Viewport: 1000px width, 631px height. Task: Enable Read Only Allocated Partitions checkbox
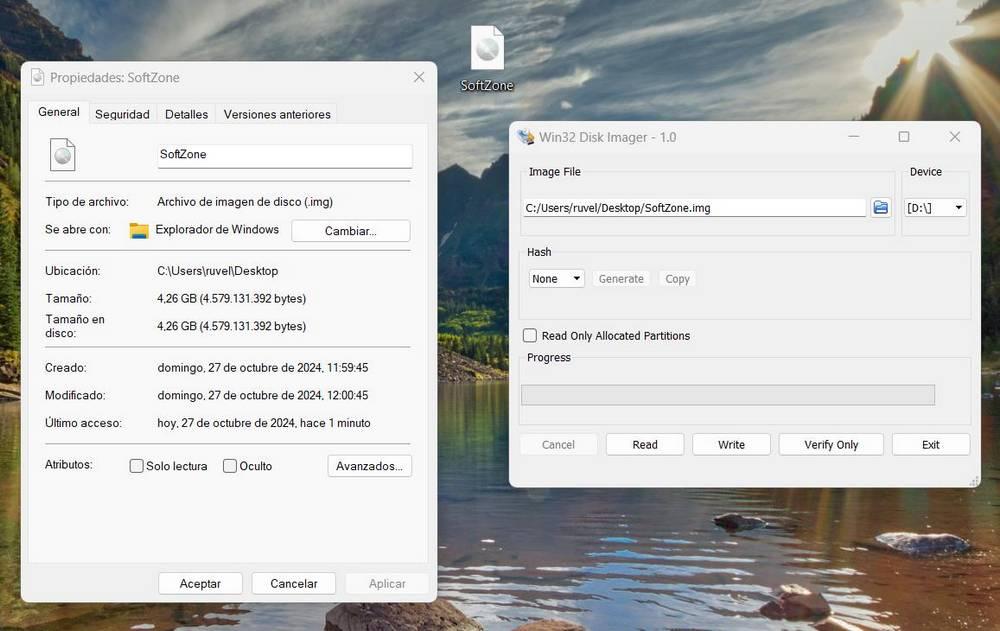pos(530,336)
